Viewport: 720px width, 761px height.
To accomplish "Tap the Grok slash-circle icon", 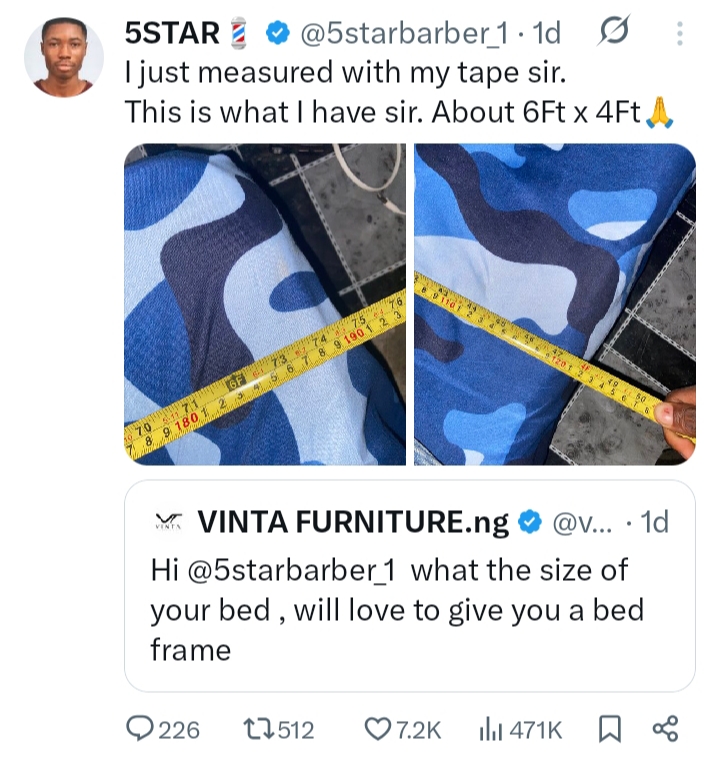I will (610, 34).
